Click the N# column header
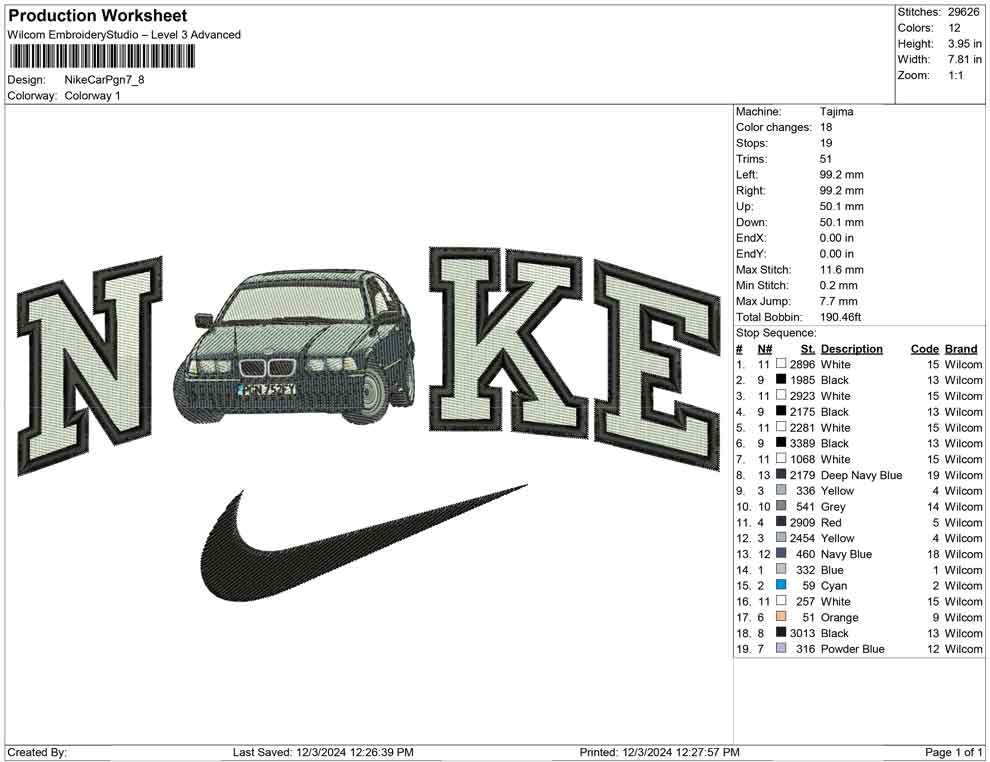The width and height of the screenshot is (990, 762). [x=765, y=349]
